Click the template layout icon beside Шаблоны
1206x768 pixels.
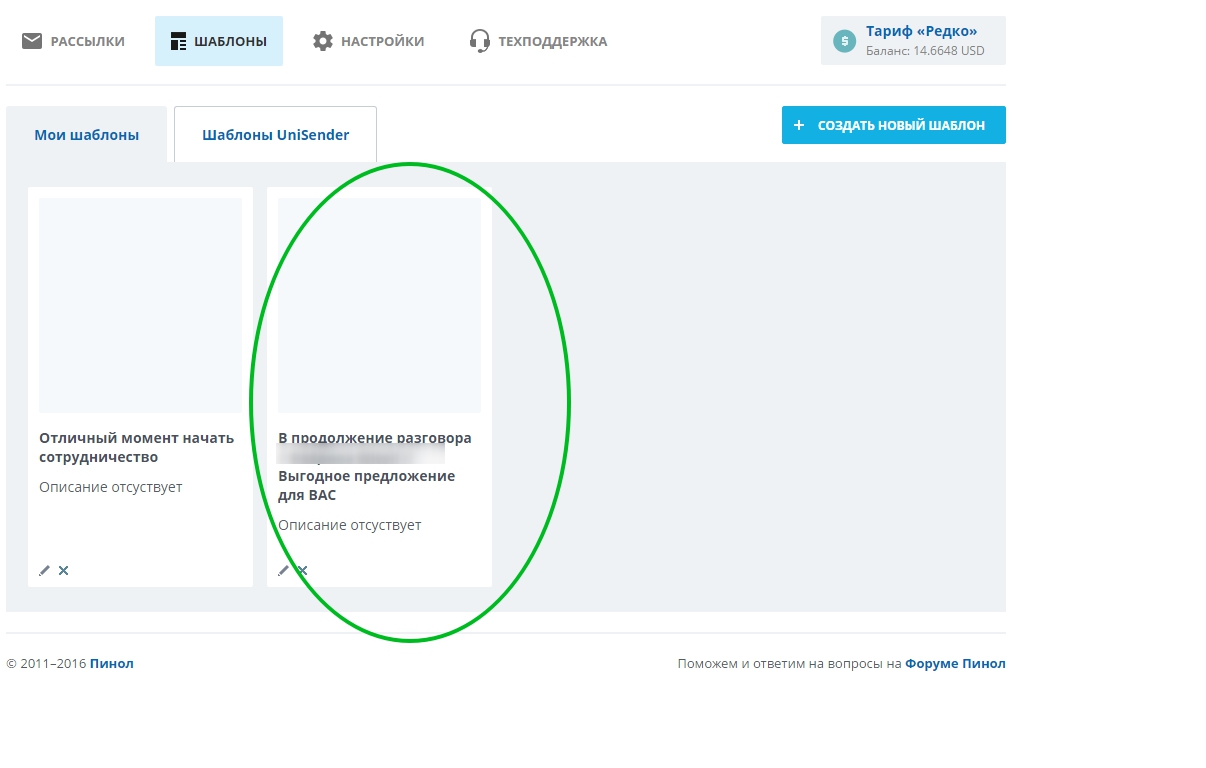click(179, 41)
